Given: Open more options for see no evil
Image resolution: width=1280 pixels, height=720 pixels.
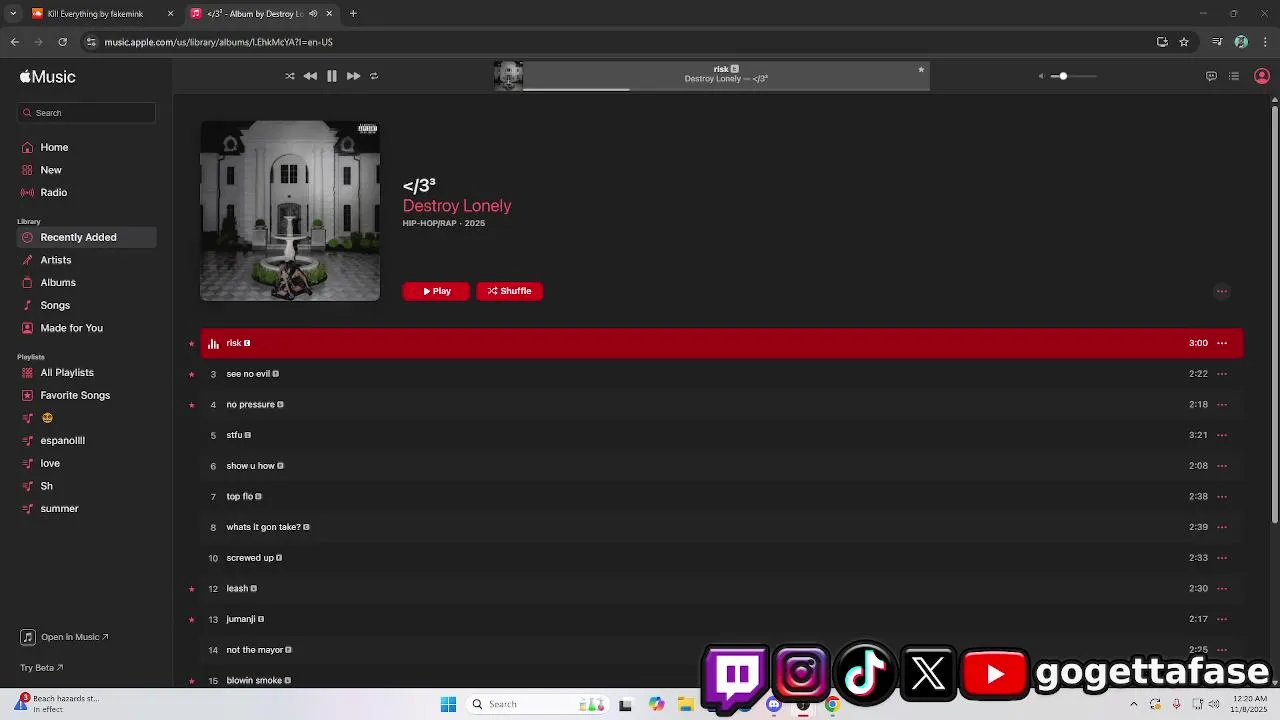Looking at the screenshot, I should tap(1222, 374).
